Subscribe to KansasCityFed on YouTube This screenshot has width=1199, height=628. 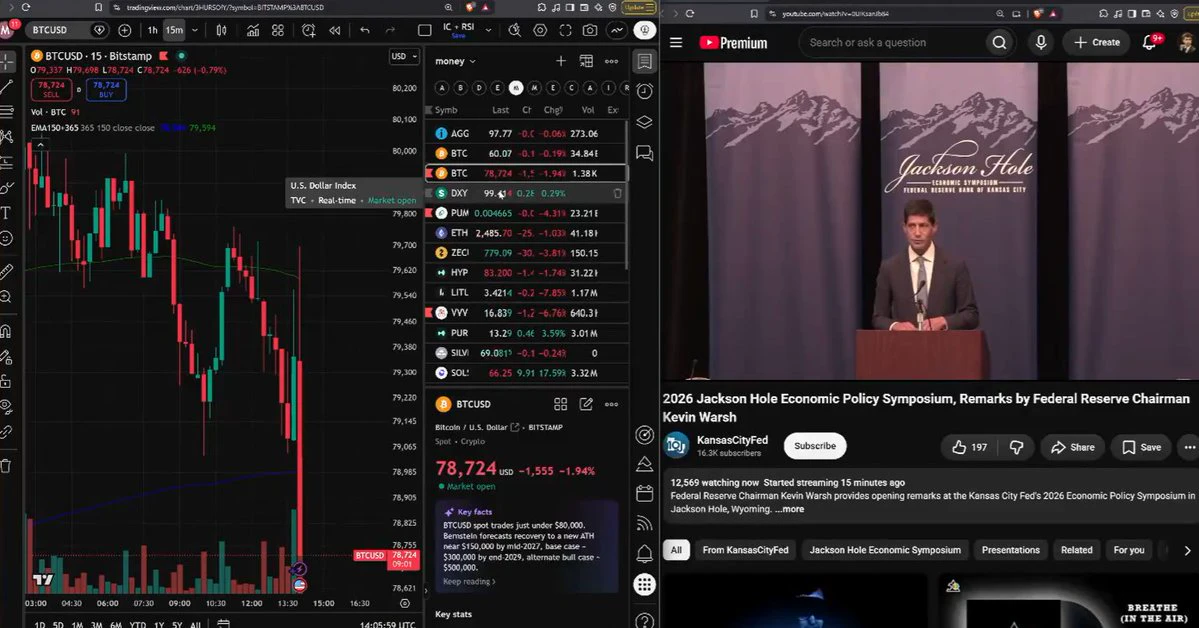tap(815, 446)
